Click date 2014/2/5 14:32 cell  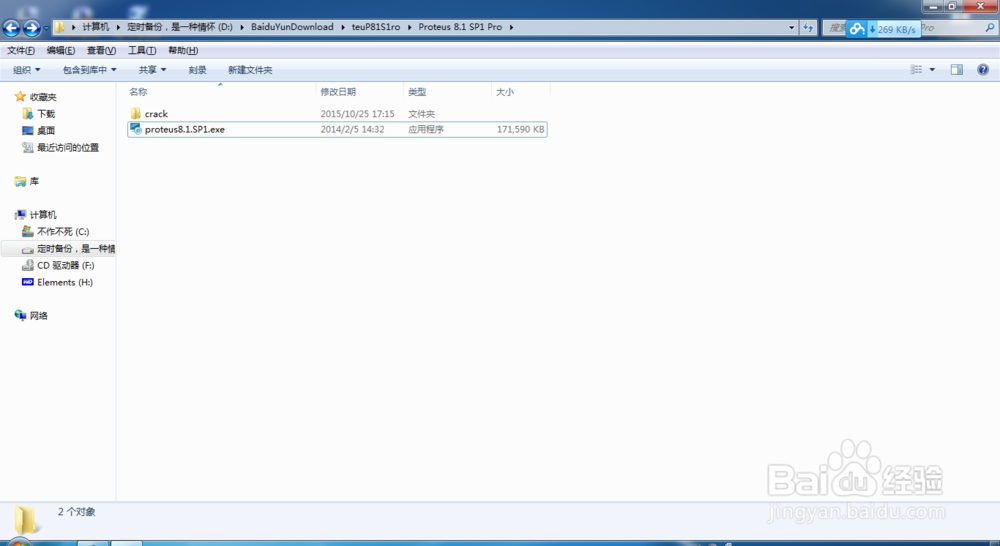(352, 129)
